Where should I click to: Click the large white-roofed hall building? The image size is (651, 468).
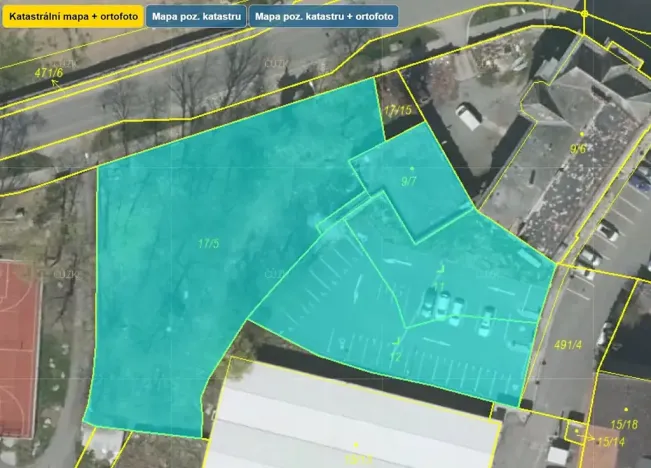click(353, 415)
